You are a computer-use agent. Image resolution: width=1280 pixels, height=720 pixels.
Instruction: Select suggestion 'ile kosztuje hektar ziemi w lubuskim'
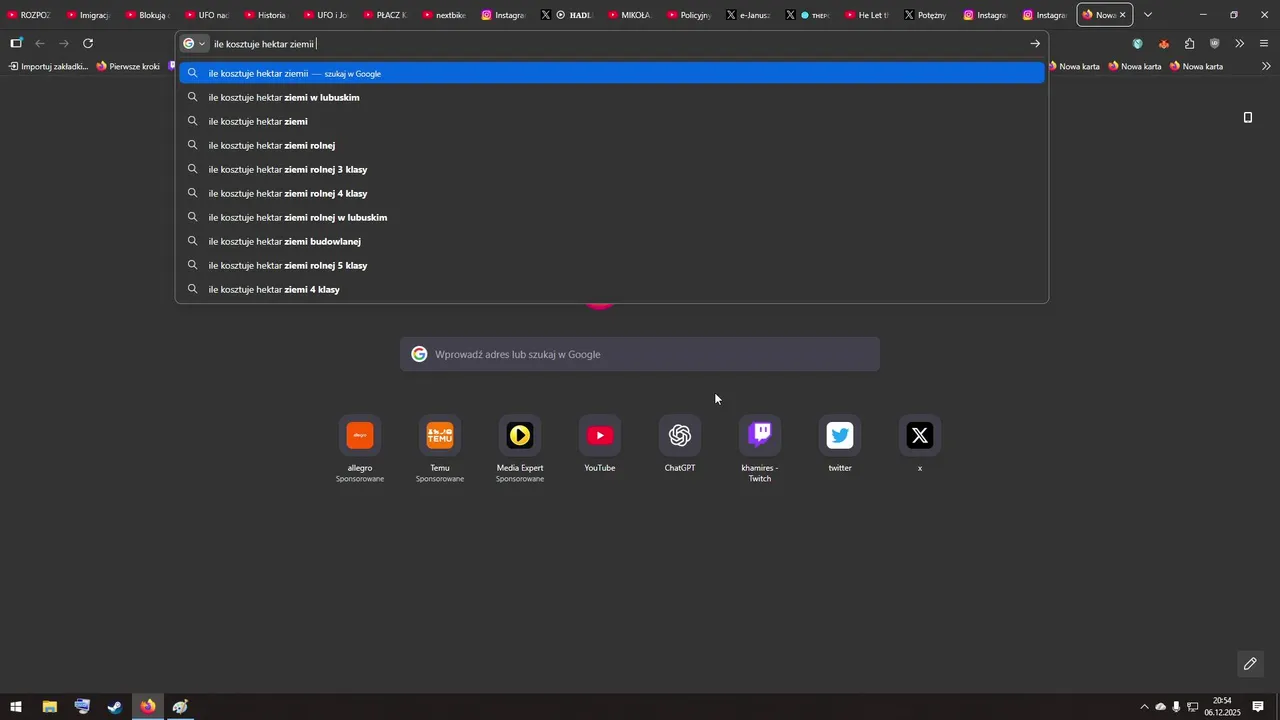(x=612, y=97)
